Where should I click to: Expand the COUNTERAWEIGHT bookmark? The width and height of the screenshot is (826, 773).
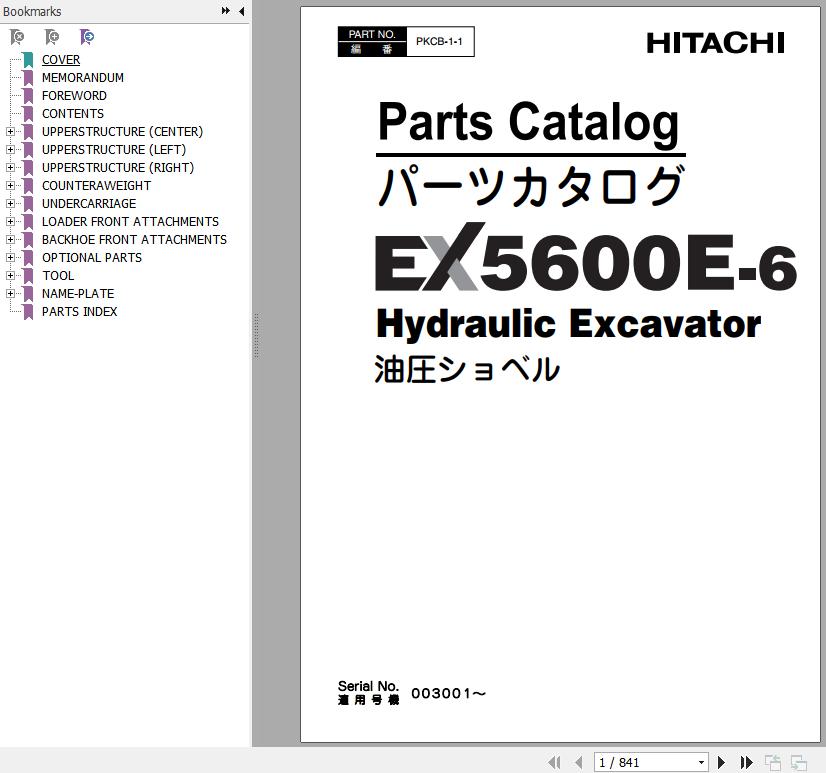pyautogui.click(x=10, y=185)
